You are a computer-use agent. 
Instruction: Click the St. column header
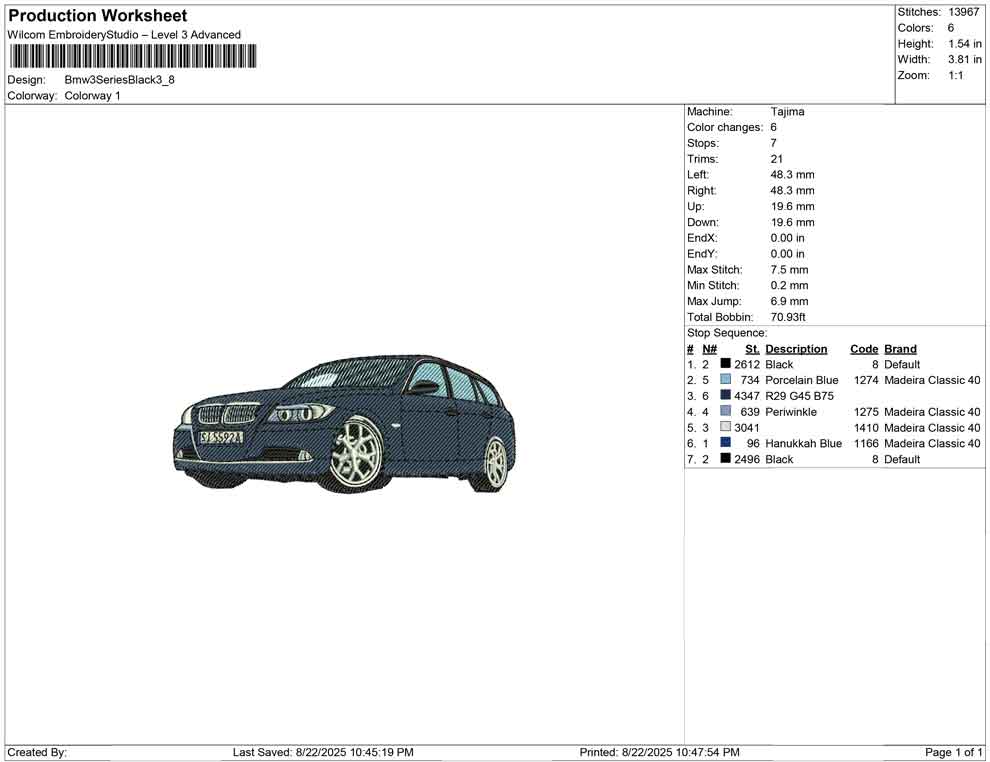(752, 349)
